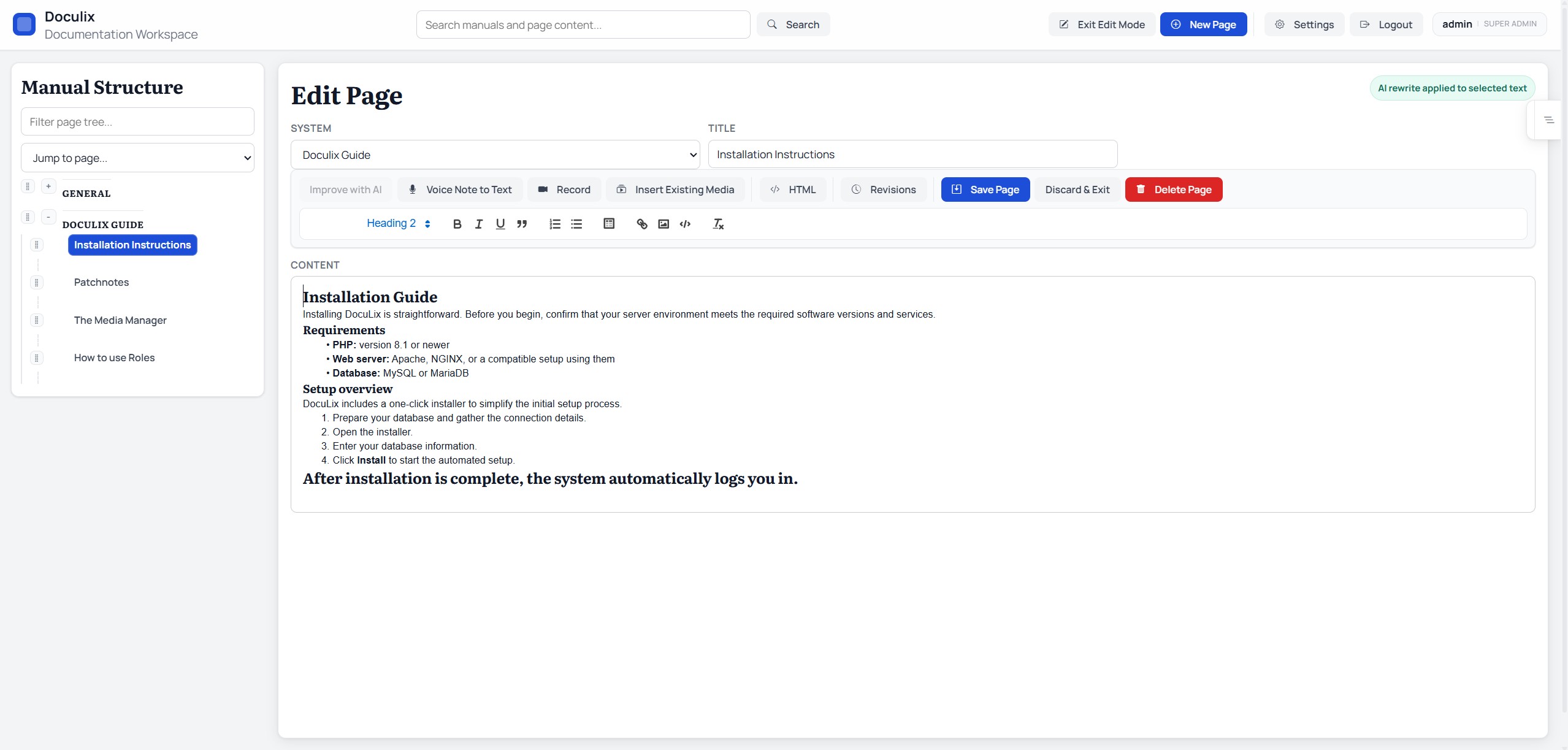Open the Revisions history

click(884, 189)
